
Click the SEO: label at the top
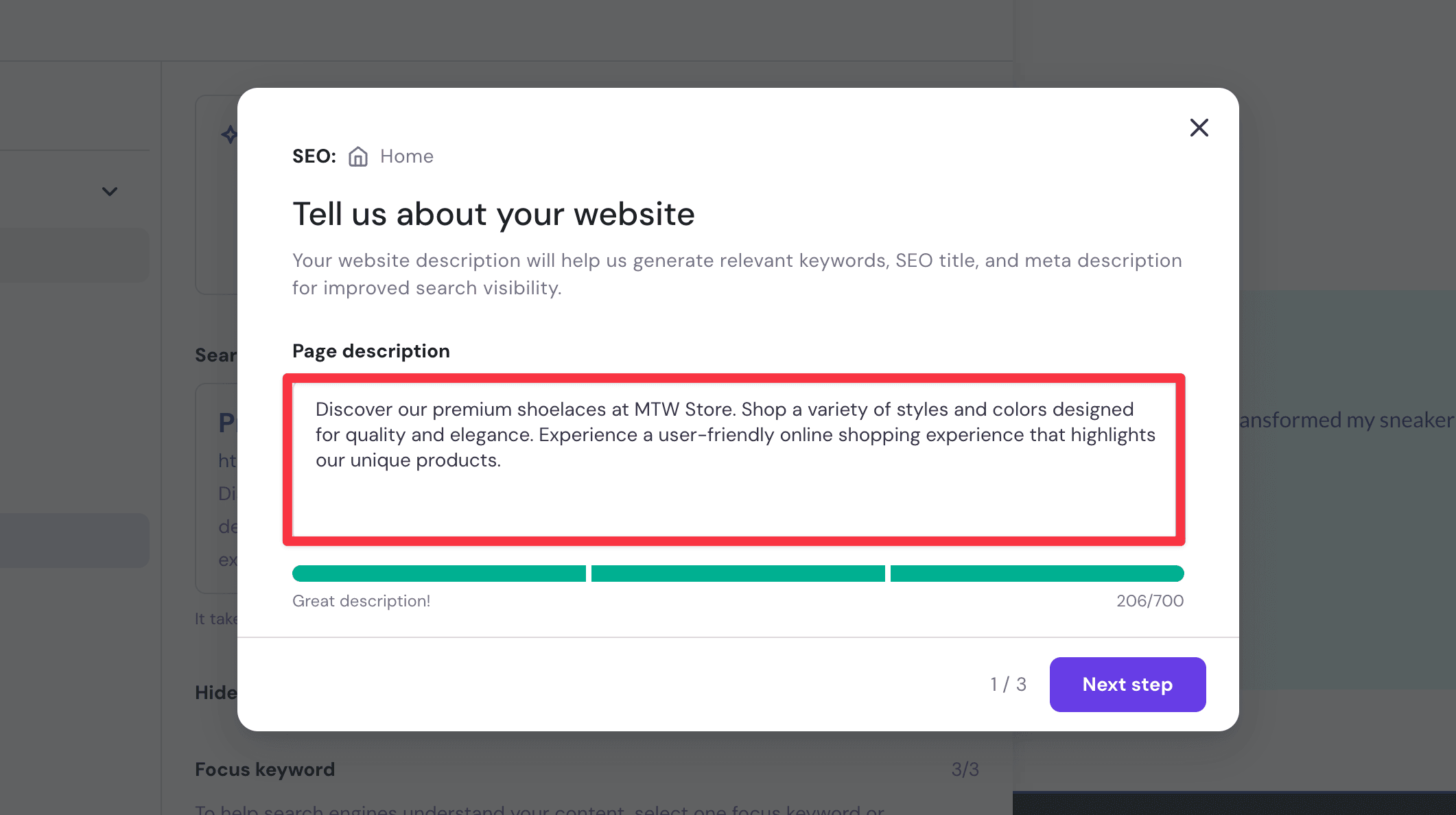pos(314,156)
